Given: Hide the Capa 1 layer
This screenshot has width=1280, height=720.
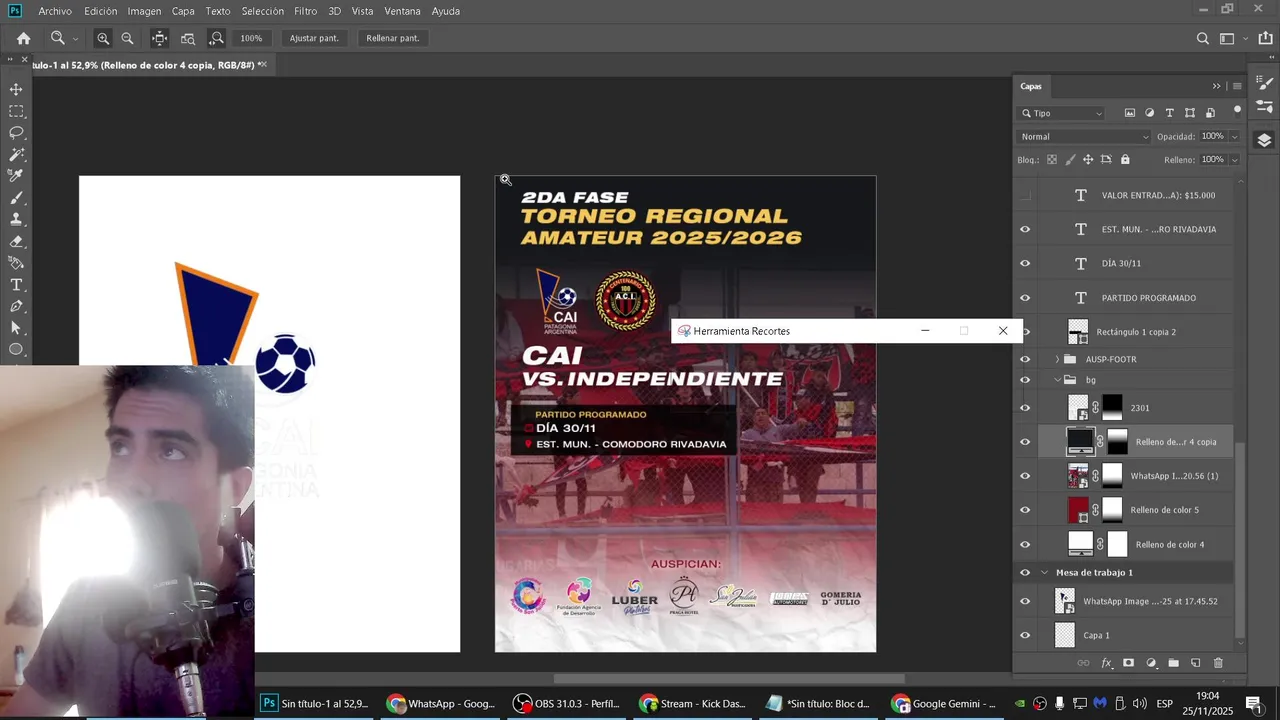Looking at the screenshot, I should coord(1025,635).
